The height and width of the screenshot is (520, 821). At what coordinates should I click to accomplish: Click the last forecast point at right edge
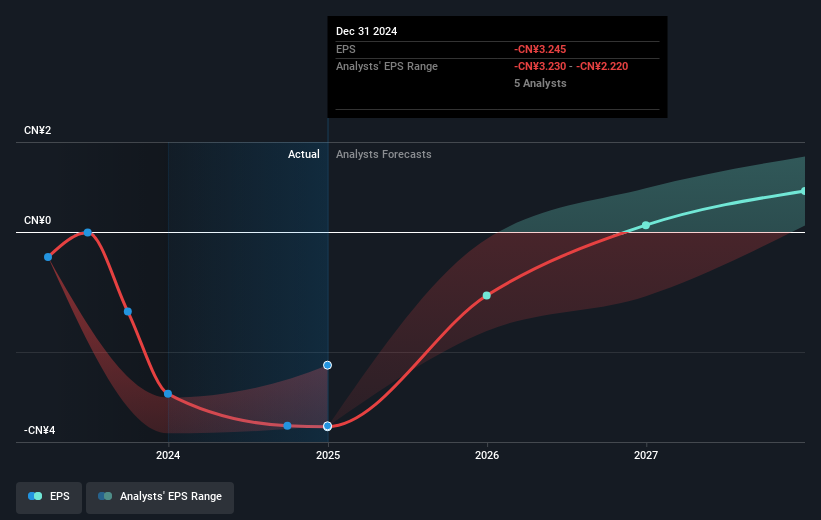pos(804,191)
